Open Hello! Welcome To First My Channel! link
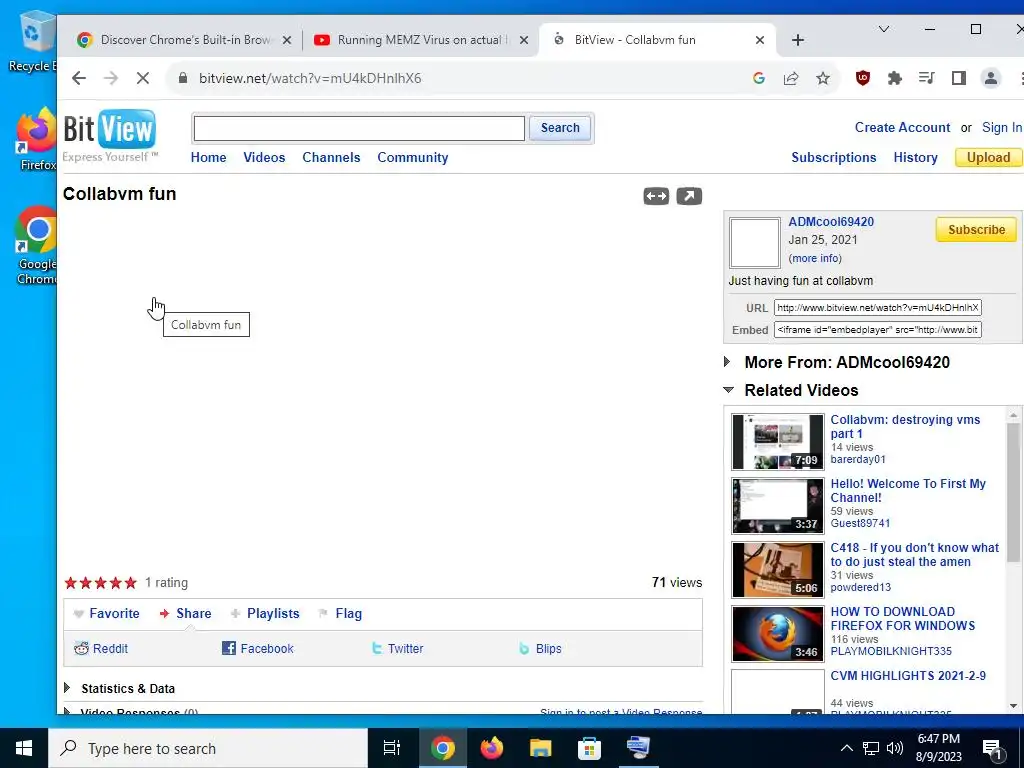 [908, 490]
